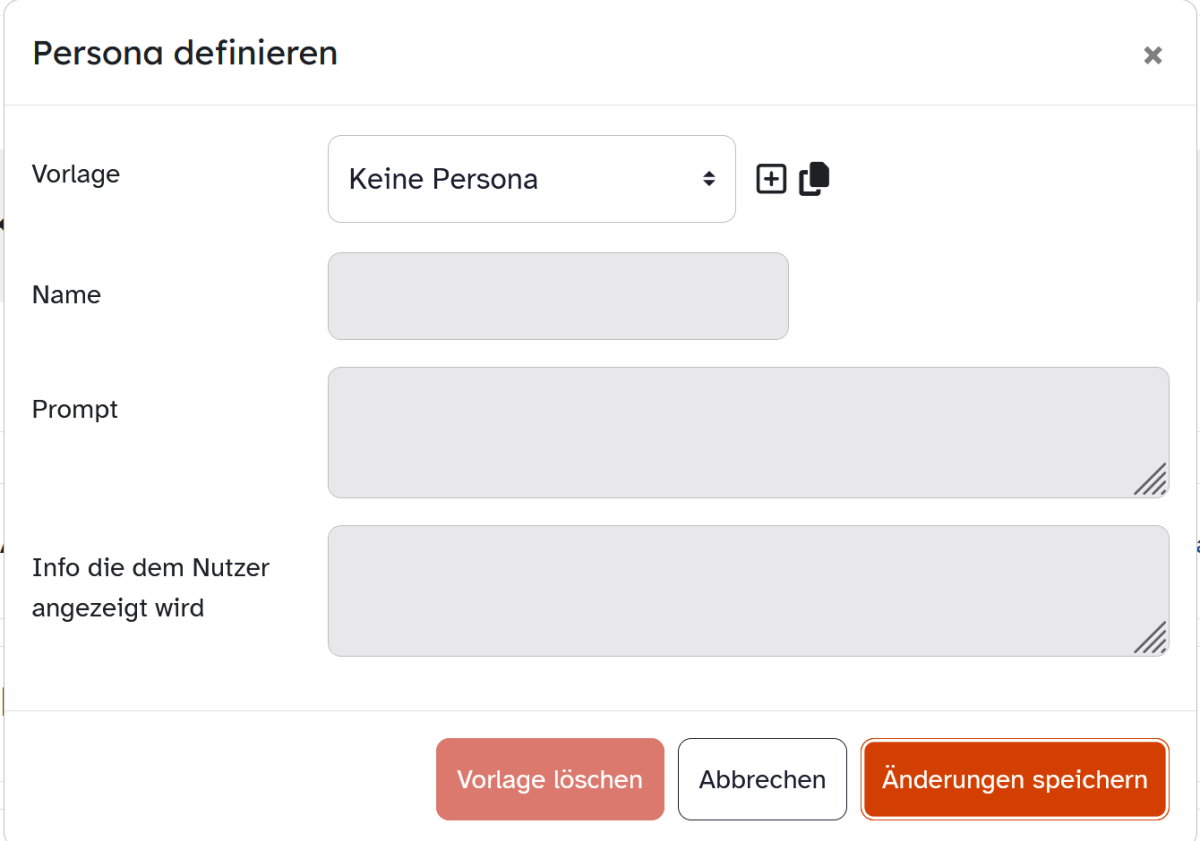Open the Vorlage dropdown
The image size is (1200, 841).
pyautogui.click(x=531, y=179)
